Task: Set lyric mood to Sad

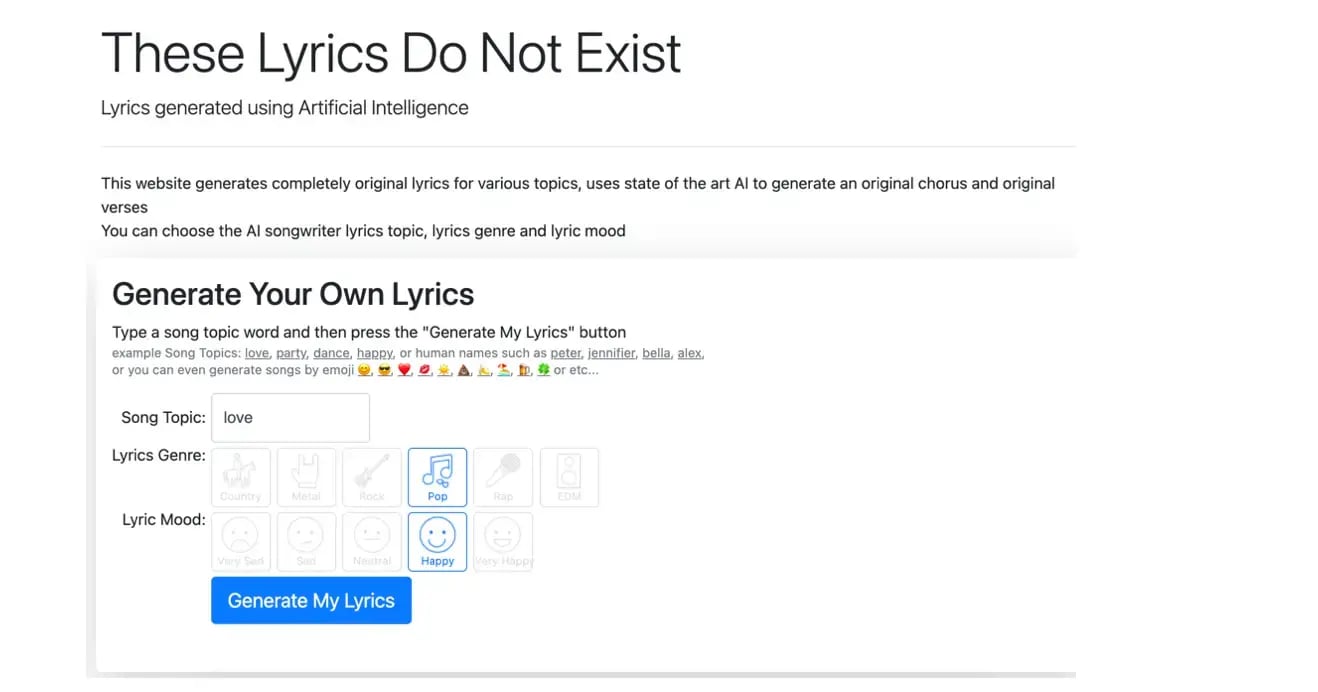Action: (306, 542)
